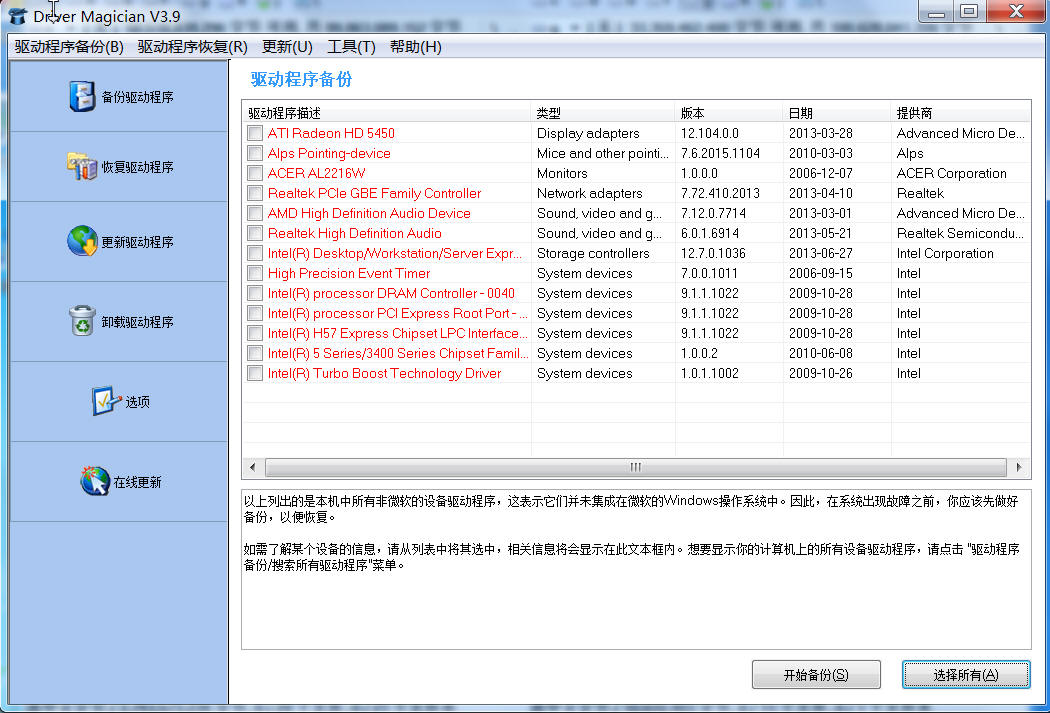Open the 工具(T) menu
Viewport: 1050px width, 713px height.
[x=351, y=47]
